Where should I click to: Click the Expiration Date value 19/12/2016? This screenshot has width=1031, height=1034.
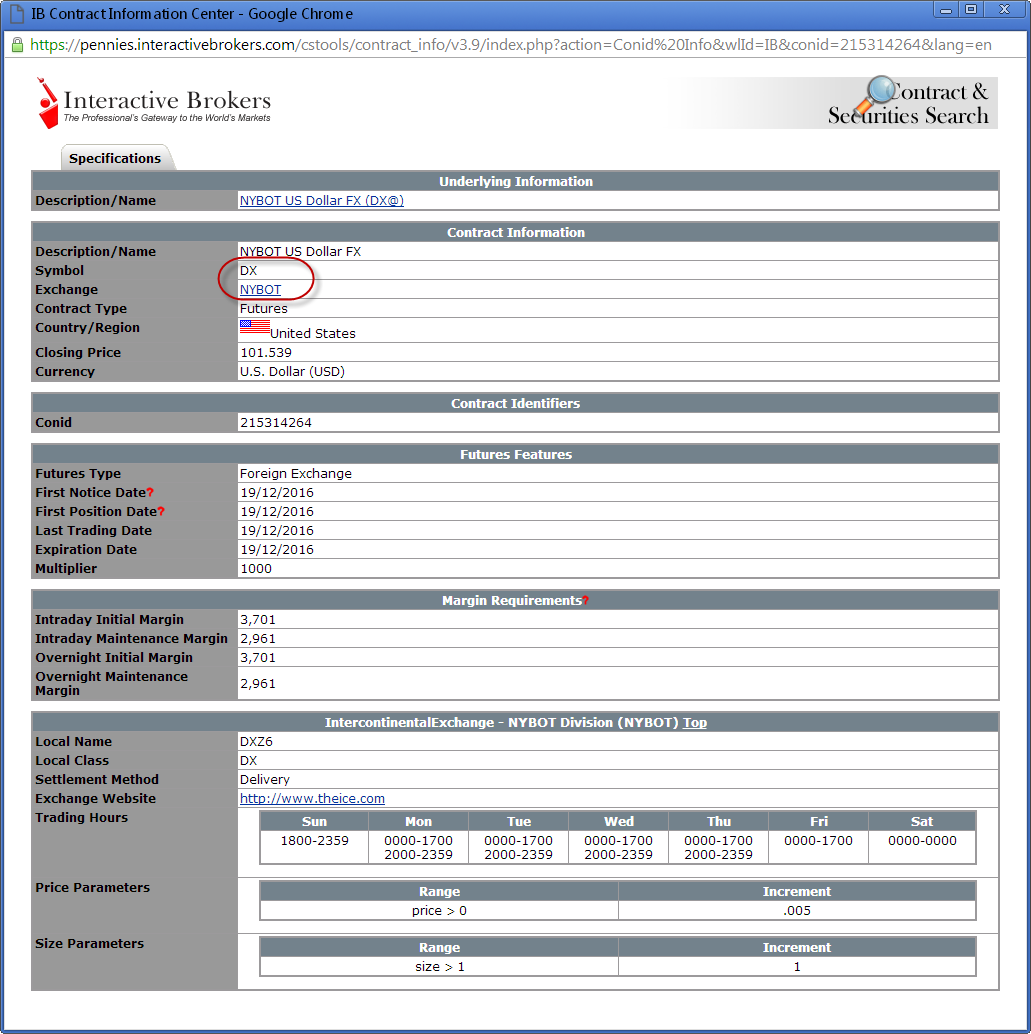[277, 550]
